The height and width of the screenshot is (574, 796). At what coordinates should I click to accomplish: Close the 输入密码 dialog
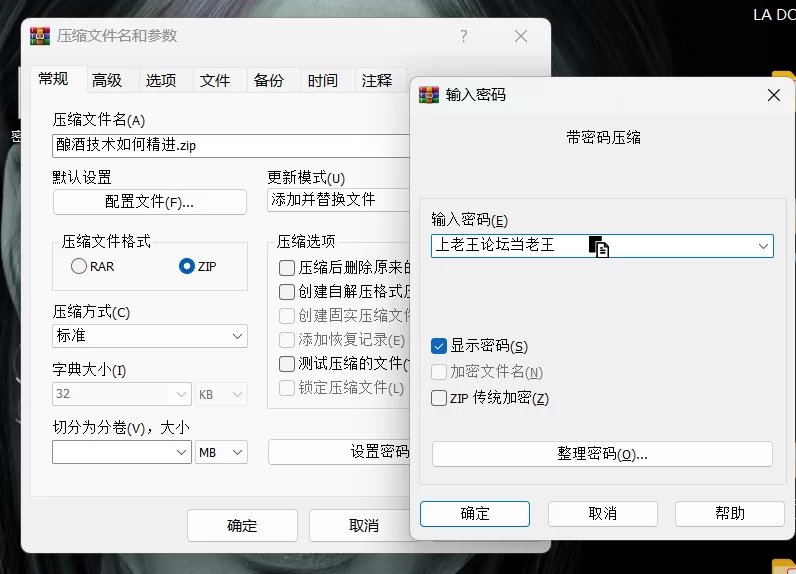pyautogui.click(x=774, y=95)
